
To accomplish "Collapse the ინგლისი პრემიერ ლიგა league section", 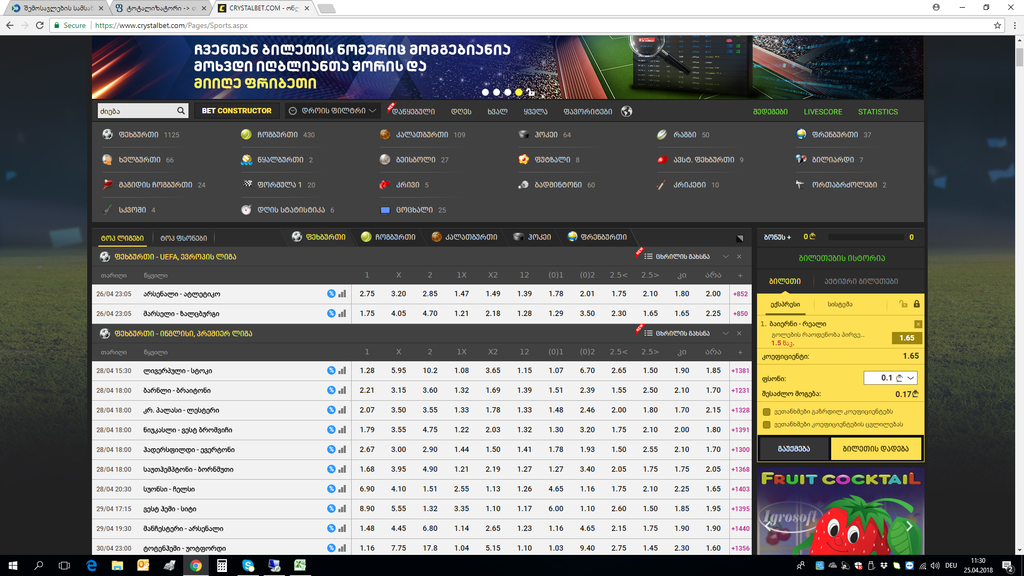I will pos(726,333).
